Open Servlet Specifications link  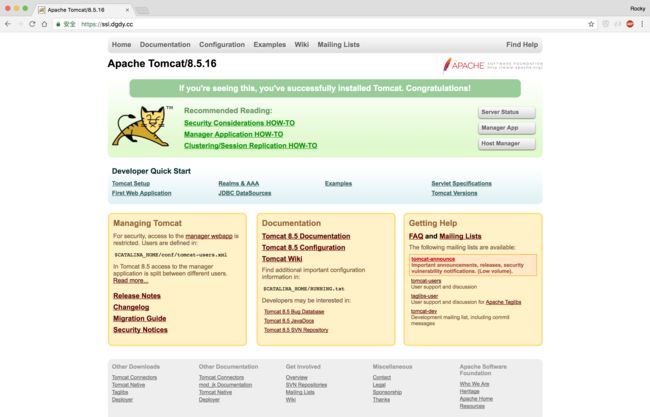click(x=461, y=183)
